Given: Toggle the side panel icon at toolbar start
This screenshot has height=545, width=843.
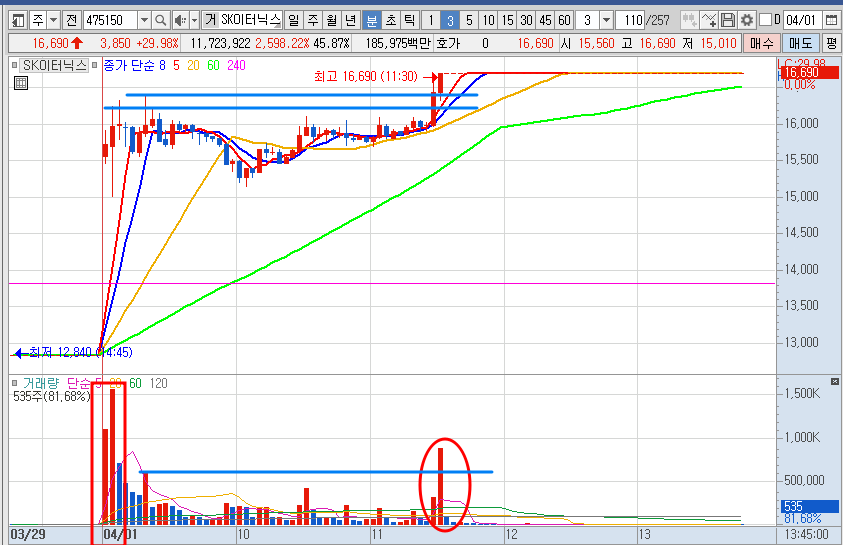Looking at the screenshot, I should [x=18, y=21].
